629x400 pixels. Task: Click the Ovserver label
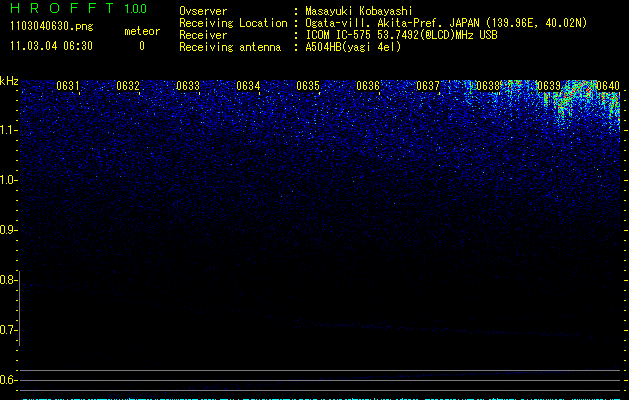[203, 11]
